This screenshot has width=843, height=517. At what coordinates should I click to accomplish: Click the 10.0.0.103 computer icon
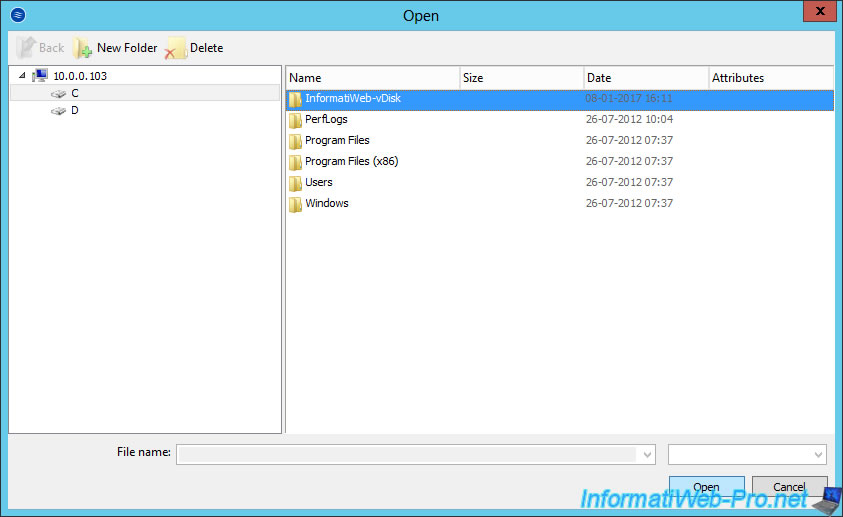[x=40, y=76]
